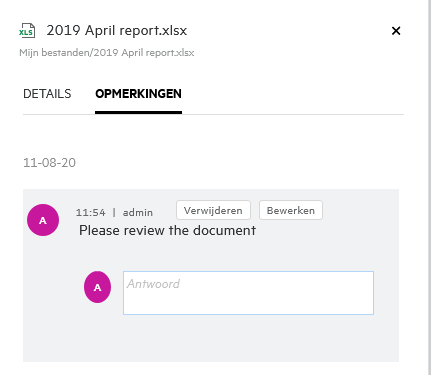Click the text 'Please review the document'
The width and height of the screenshot is (431, 375).
(167, 230)
